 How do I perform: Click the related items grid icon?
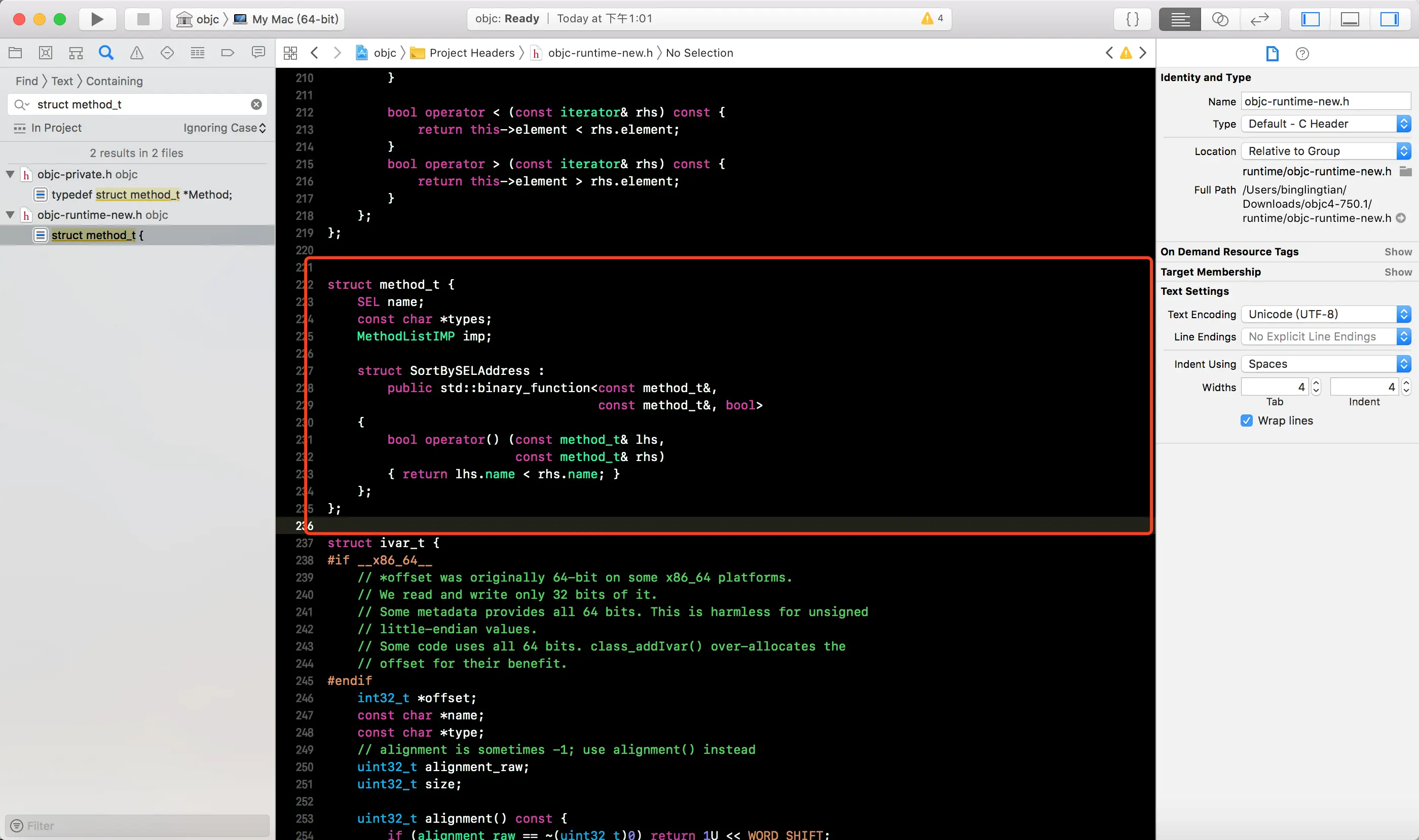click(290, 53)
